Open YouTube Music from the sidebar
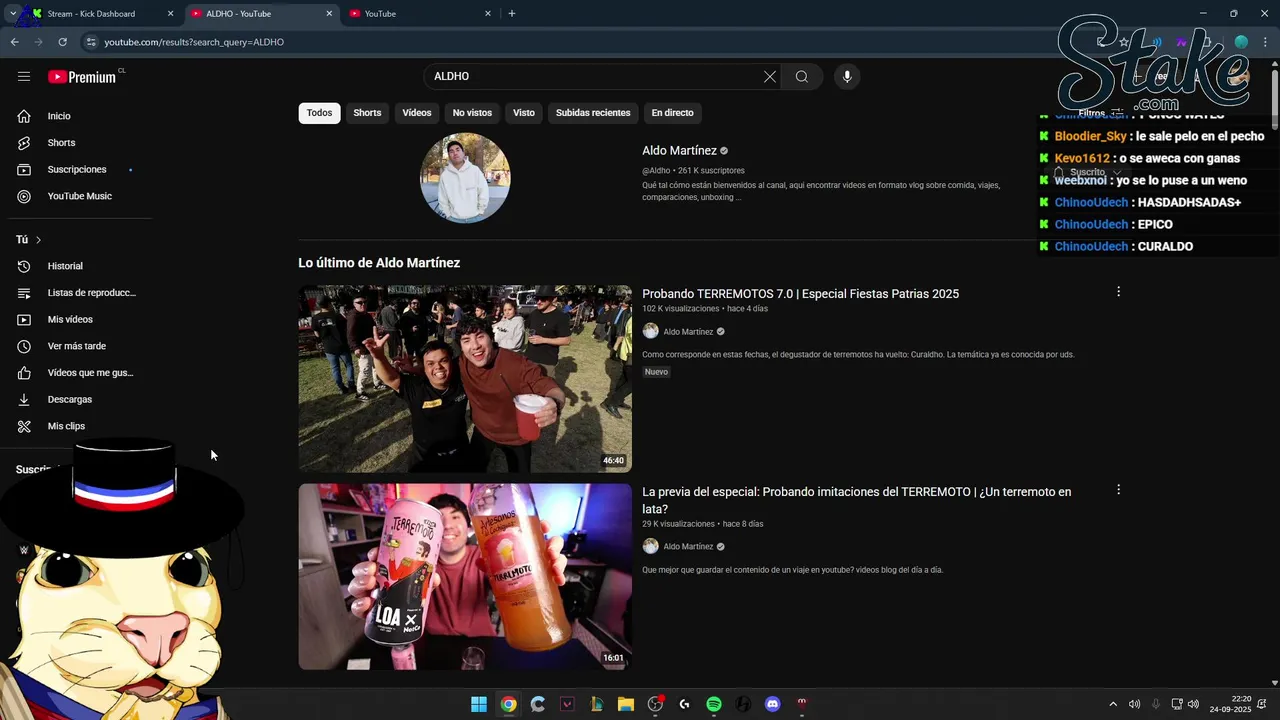1280x720 pixels. [x=80, y=196]
